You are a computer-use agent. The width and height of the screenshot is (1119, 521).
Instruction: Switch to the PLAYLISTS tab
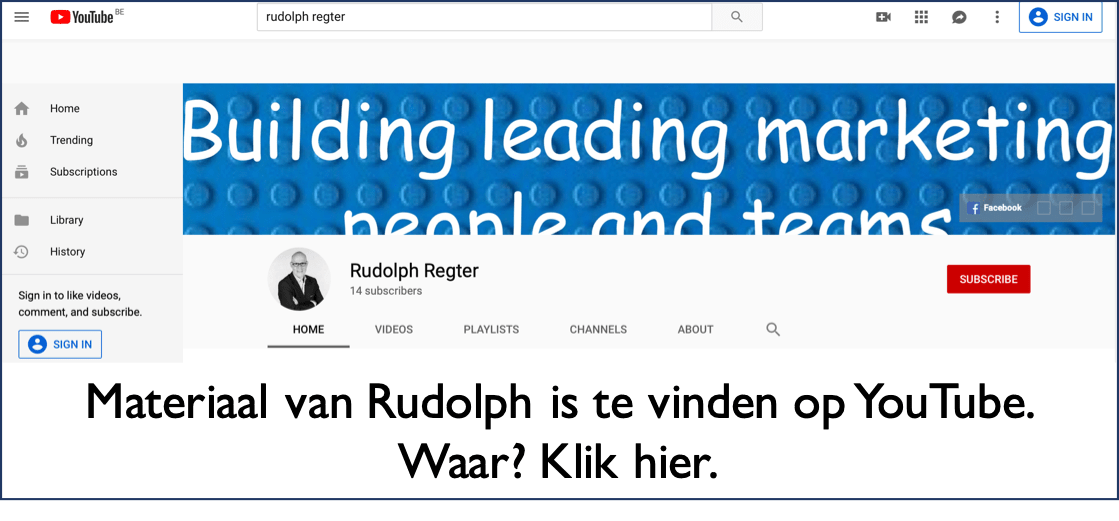tap(491, 329)
